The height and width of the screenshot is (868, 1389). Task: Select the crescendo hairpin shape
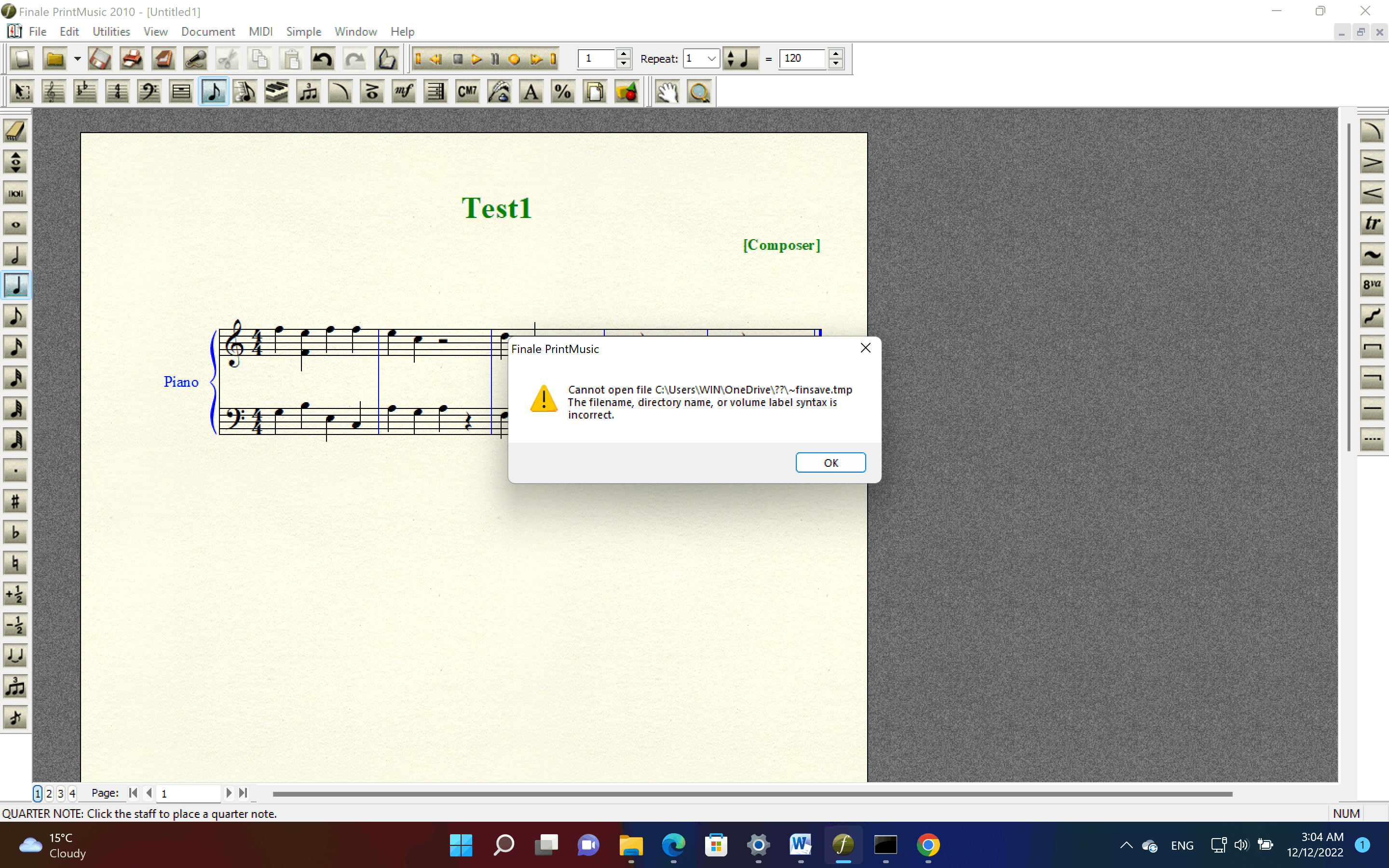(x=1372, y=193)
